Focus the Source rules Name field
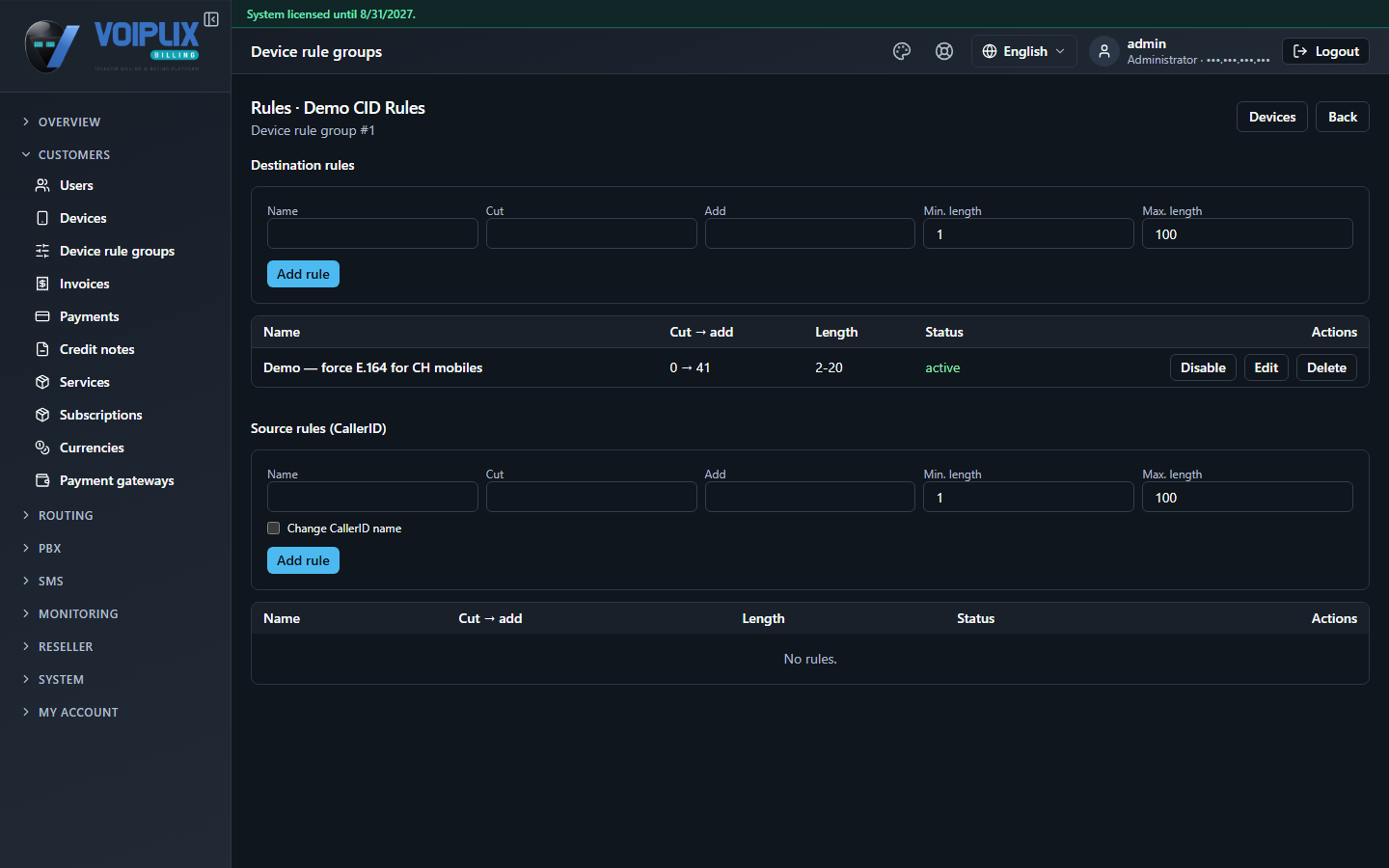Viewport: 1389px width, 868px height. coord(372,497)
